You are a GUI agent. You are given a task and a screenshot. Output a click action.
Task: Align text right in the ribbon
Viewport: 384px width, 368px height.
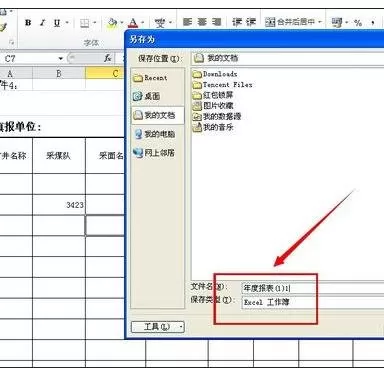[217, 22]
